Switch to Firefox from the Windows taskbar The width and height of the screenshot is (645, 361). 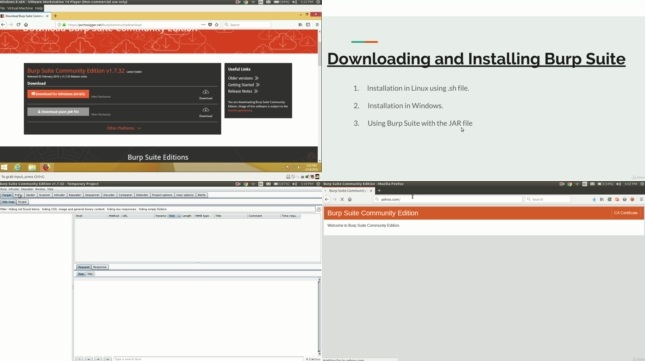(46, 167)
